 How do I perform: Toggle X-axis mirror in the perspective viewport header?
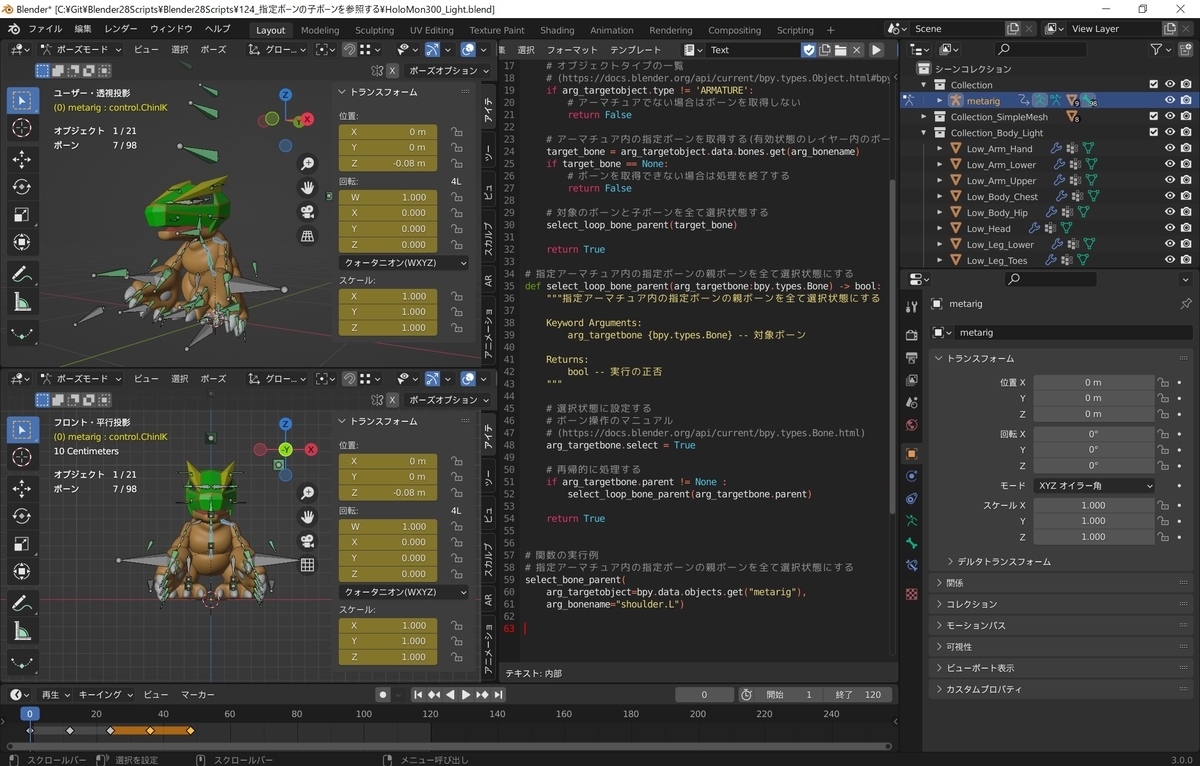click(x=393, y=71)
